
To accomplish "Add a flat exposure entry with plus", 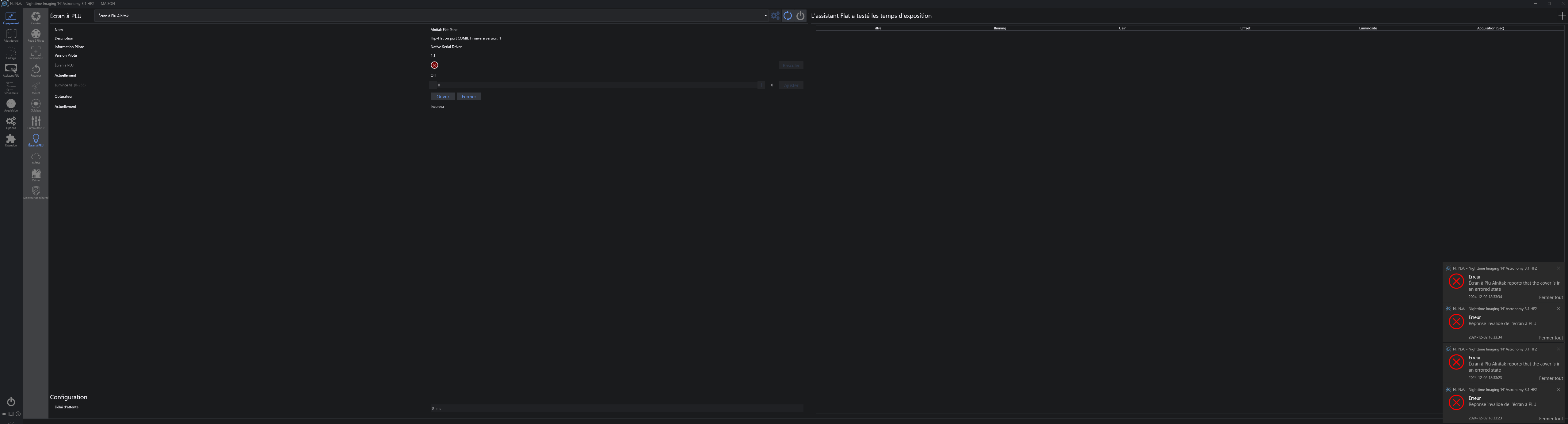I will pos(1562,16).
